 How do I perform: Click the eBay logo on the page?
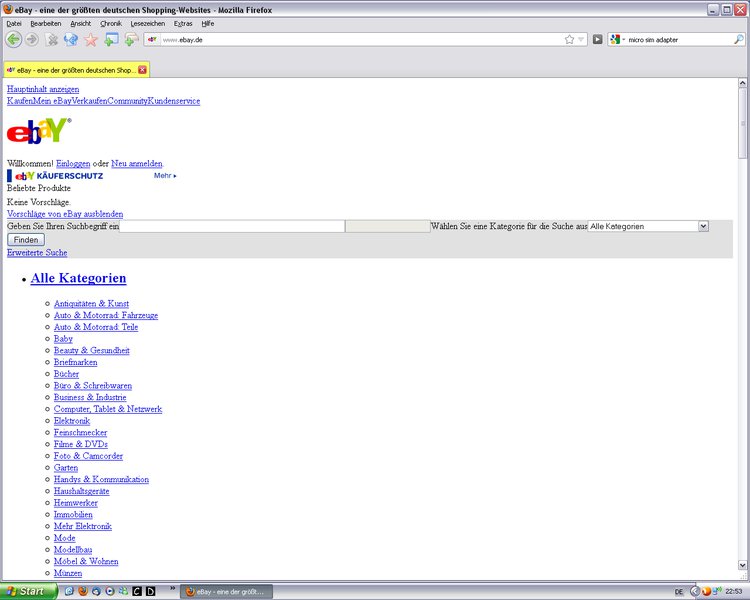[39, 131]
